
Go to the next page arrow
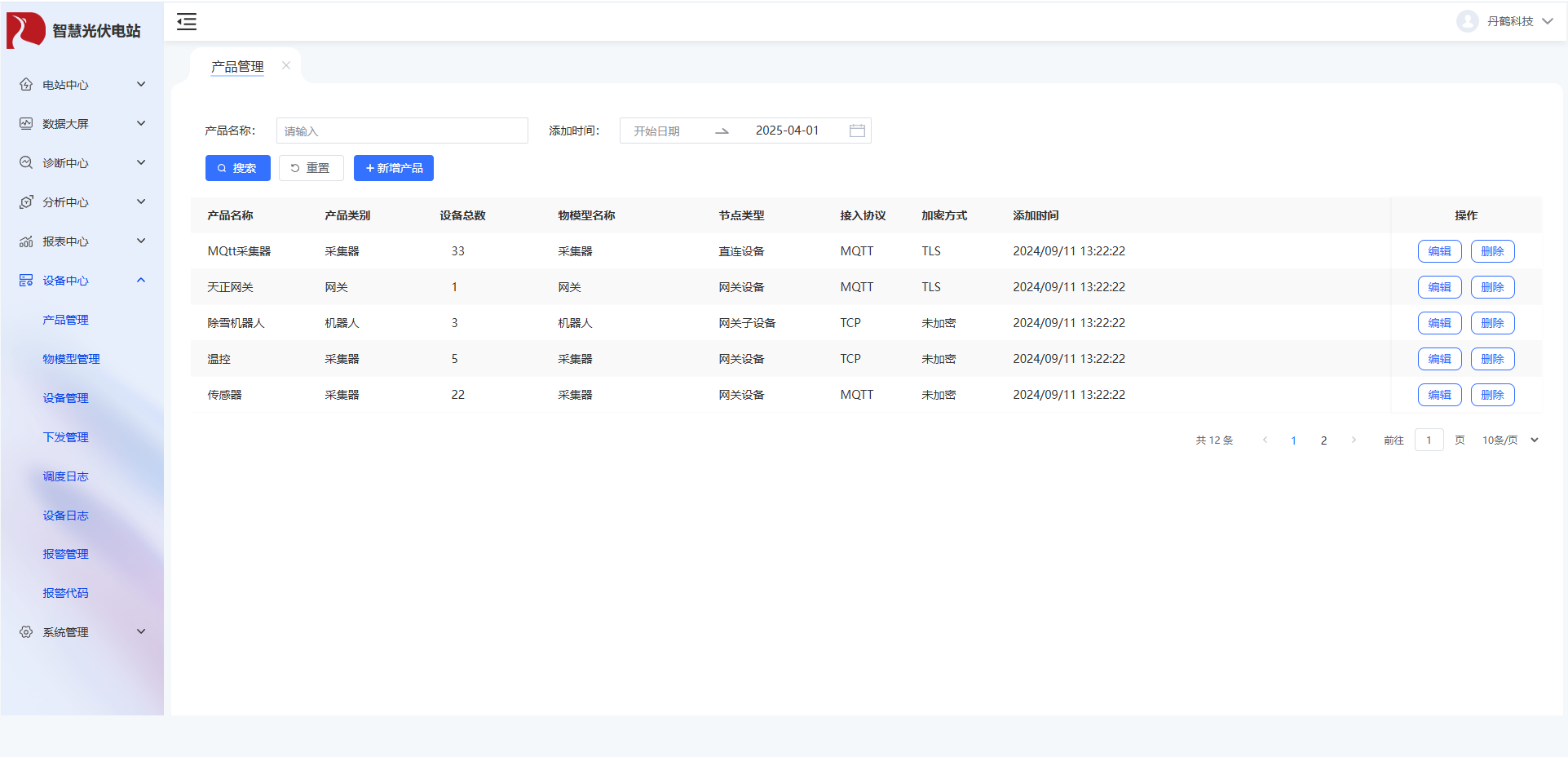click(x=1354, y=440)
